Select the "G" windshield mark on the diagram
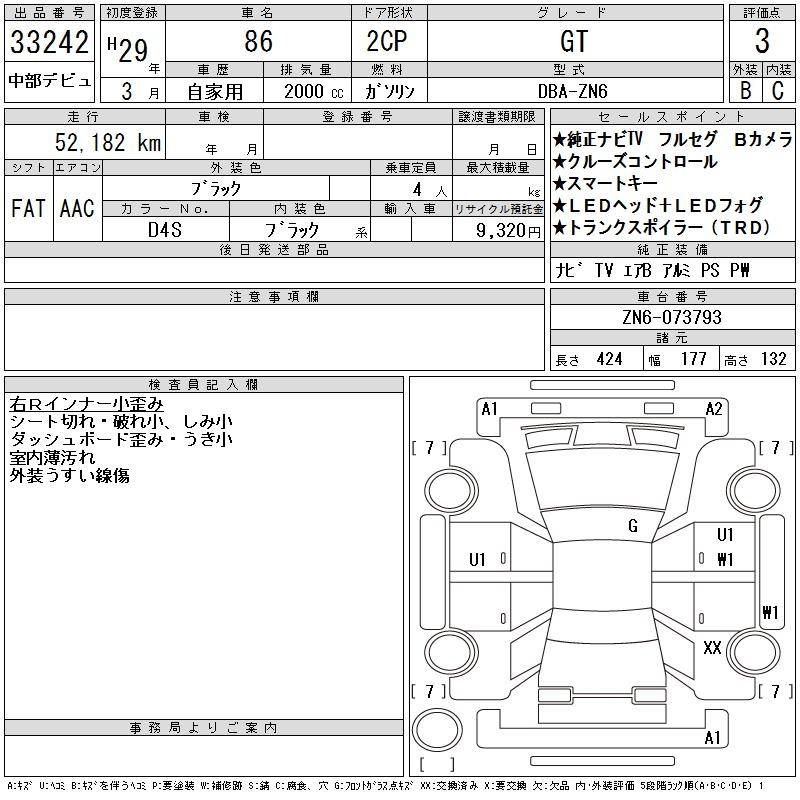The image size is (800, 800). 633,526
